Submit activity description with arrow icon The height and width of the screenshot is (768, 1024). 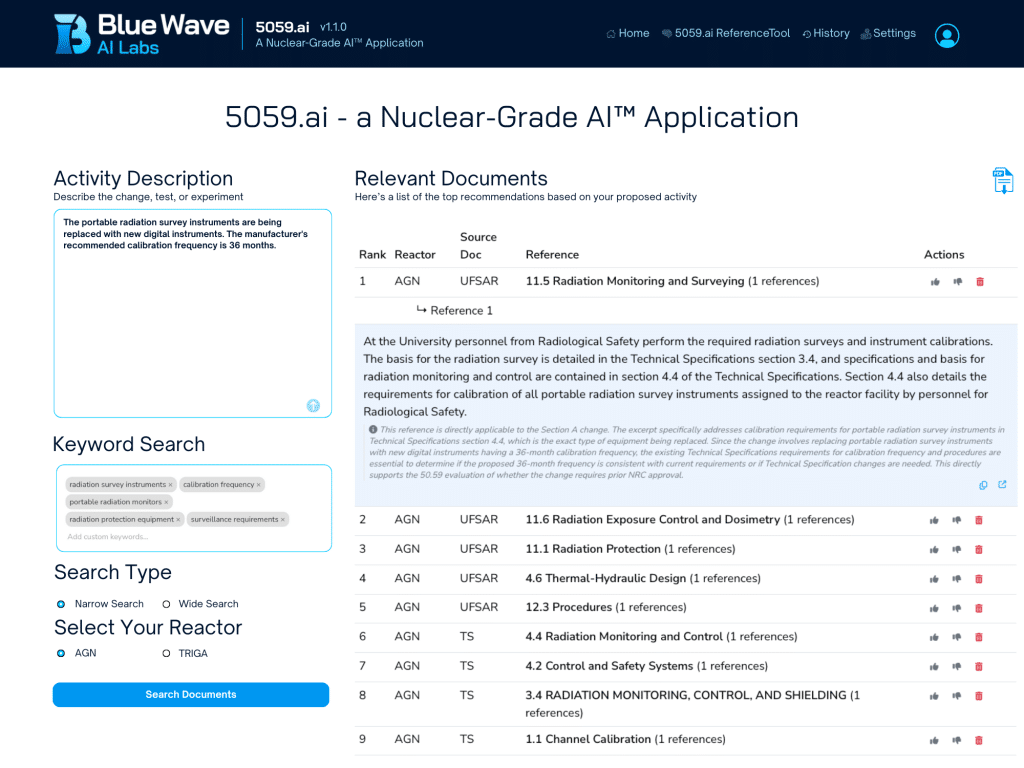313,405
